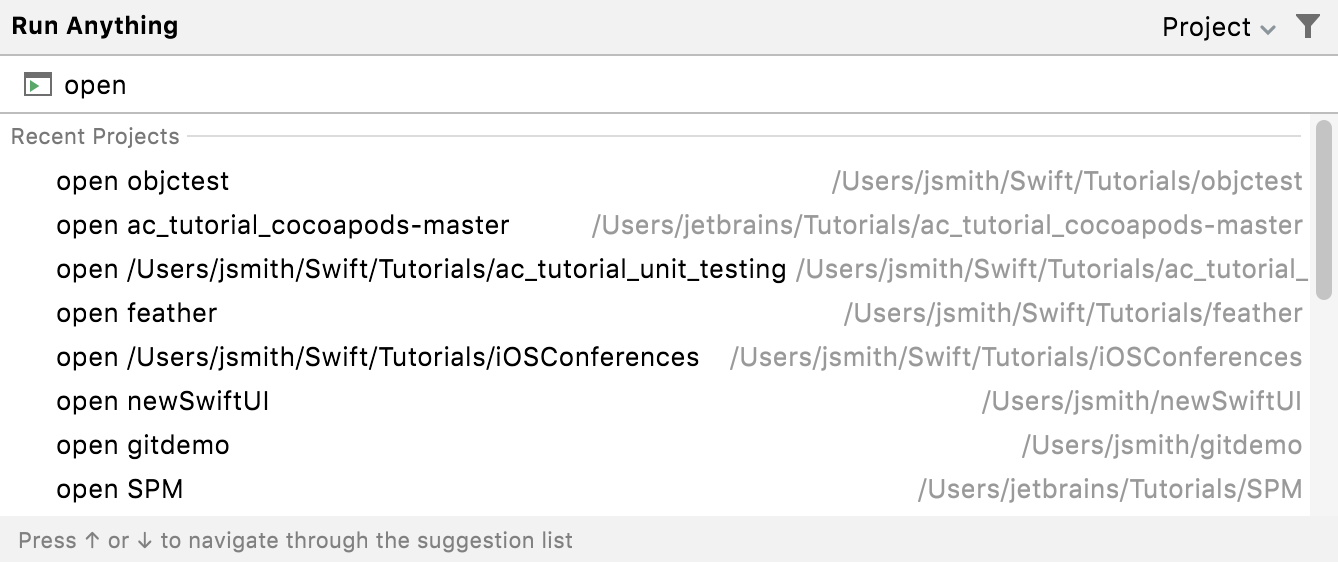The width and height of the screenshot is (1338, 562).
Task: Open the Project scope dropdown
Action: point(1218,27)
